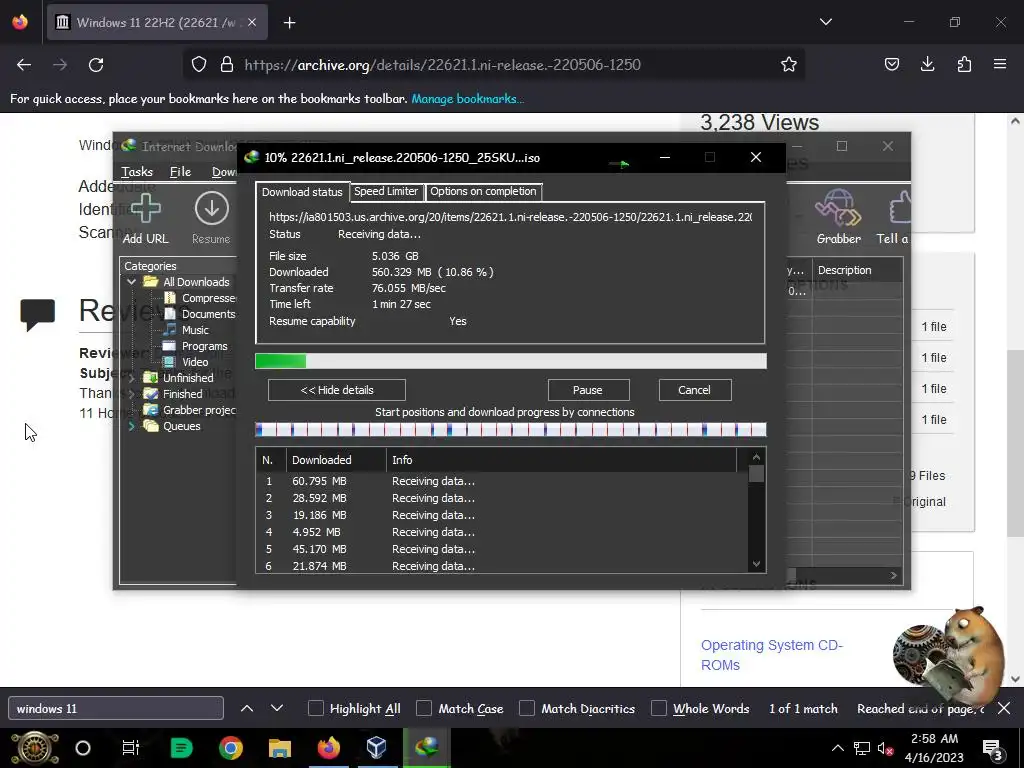Screen dimensions: 1024x768
Task: Show hidden system tray icons chevron
Action: pos(838,748)
